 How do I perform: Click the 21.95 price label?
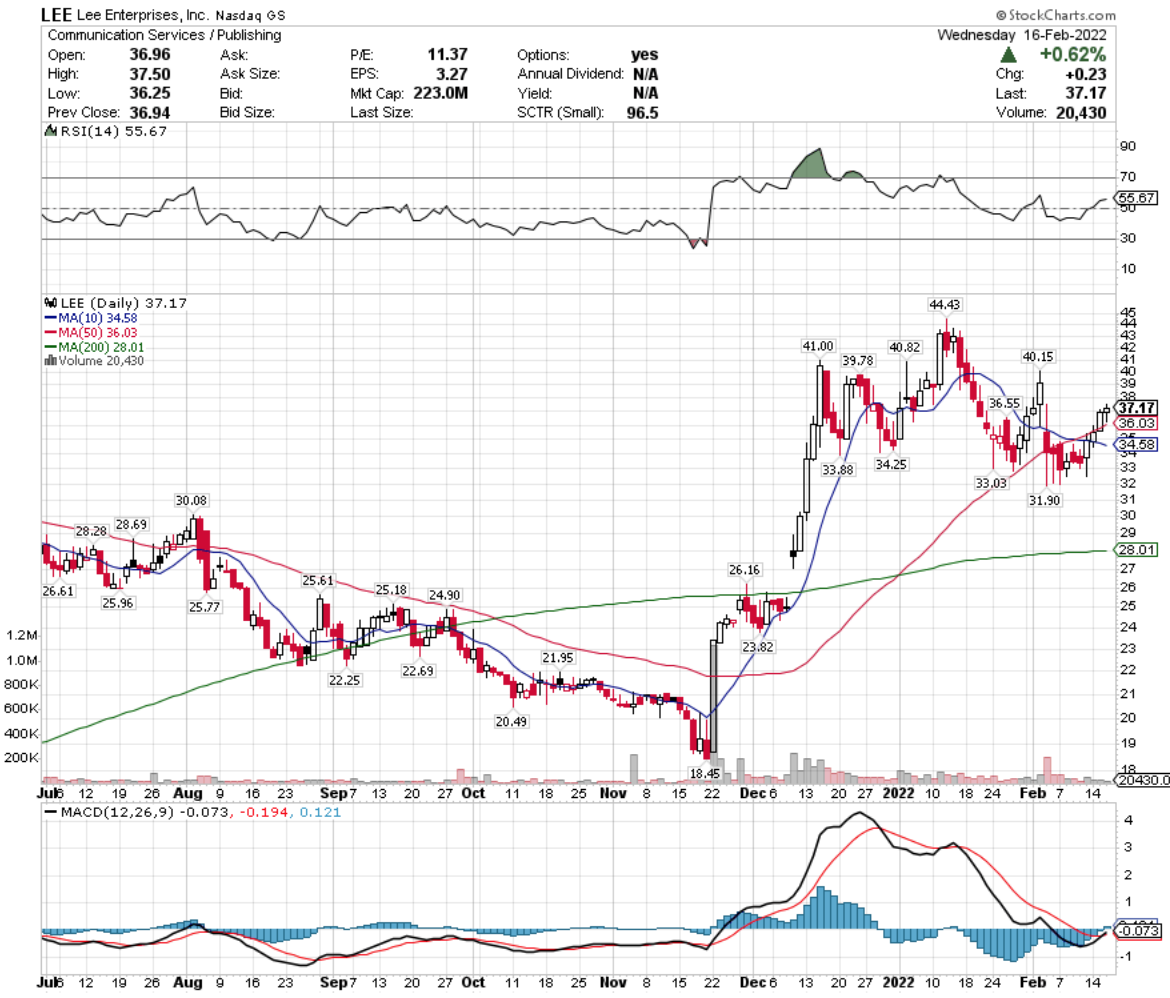point(557,658)
